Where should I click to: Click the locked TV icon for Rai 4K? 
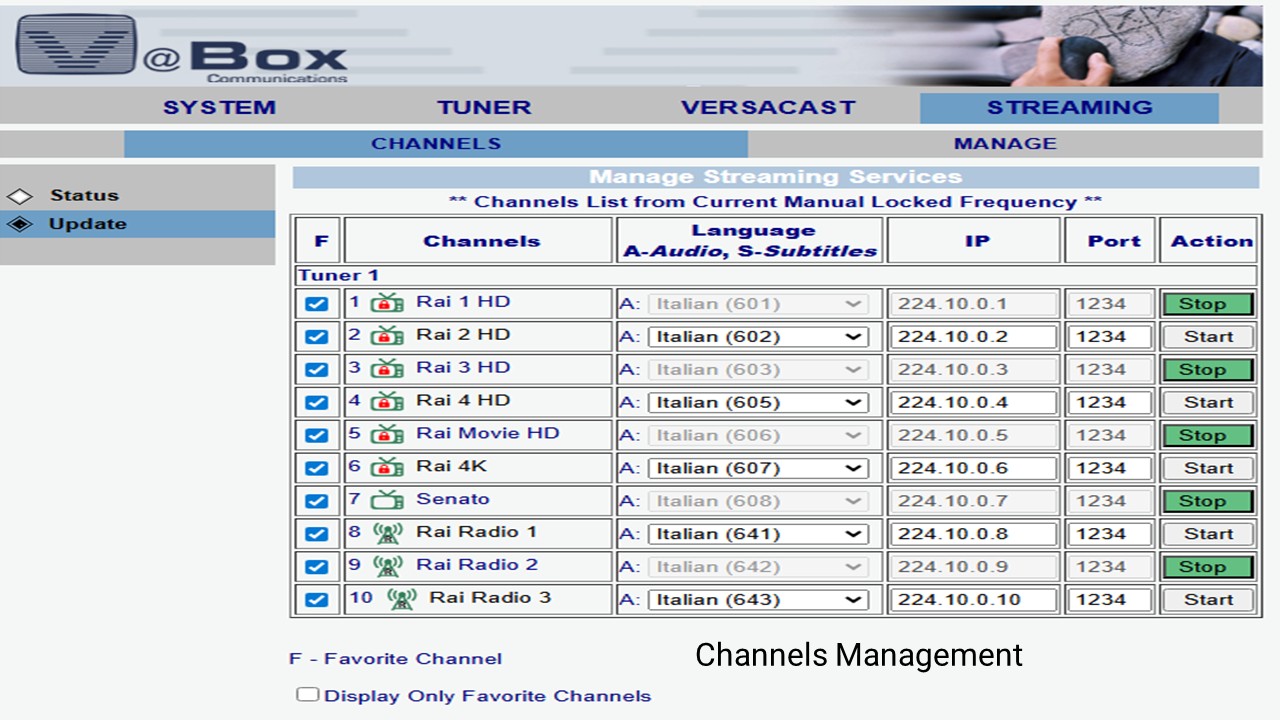click(x=387, y=468)
